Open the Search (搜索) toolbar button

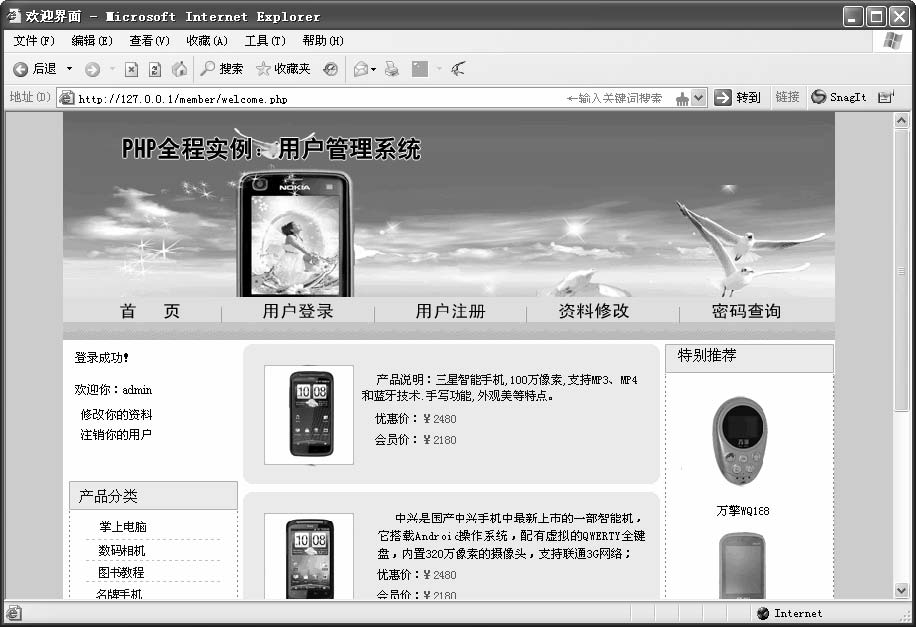point(221,69)
